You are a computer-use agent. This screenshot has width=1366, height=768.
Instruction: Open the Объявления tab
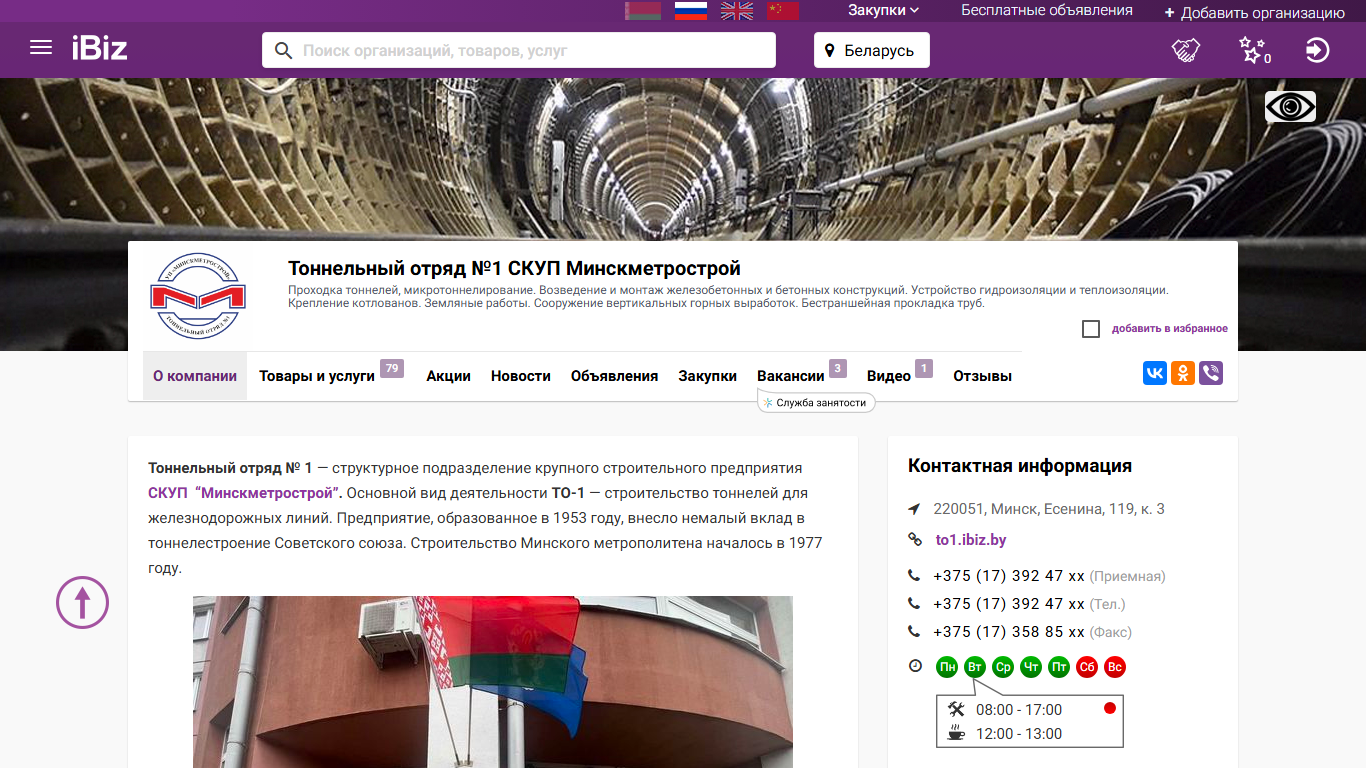pos(614,376)
